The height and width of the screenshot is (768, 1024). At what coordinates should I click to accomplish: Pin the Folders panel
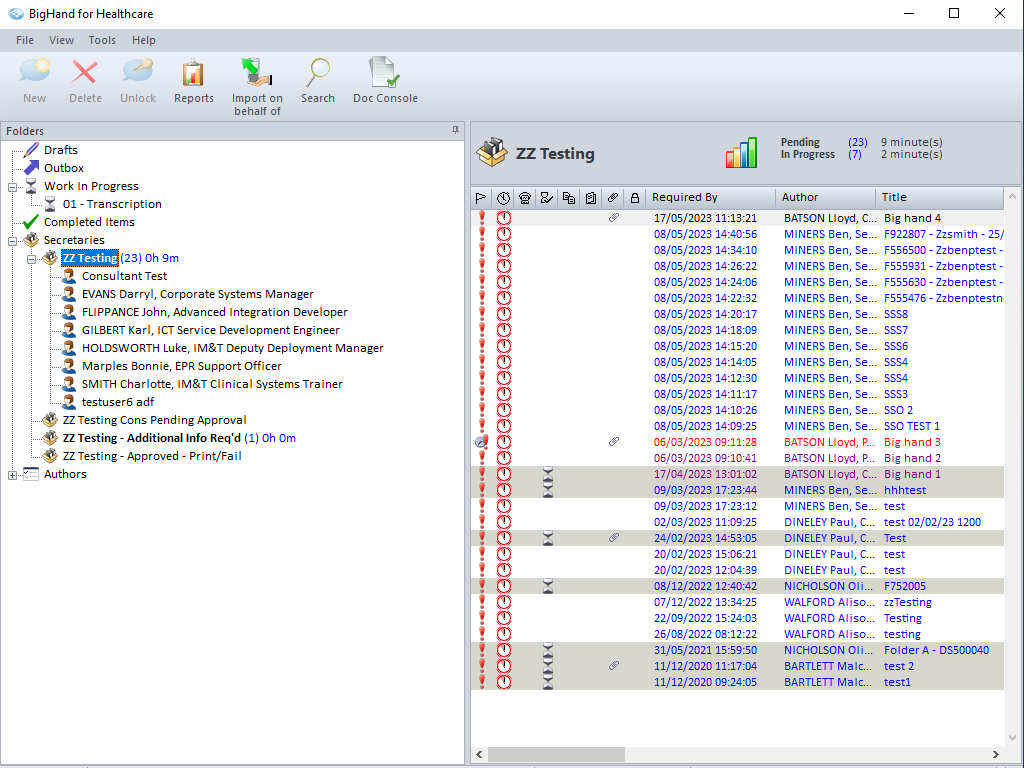455,131
